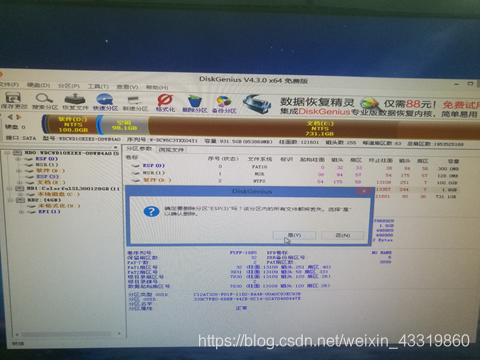Click the ESP(0) partition icon in the table

tap(135, 166)
